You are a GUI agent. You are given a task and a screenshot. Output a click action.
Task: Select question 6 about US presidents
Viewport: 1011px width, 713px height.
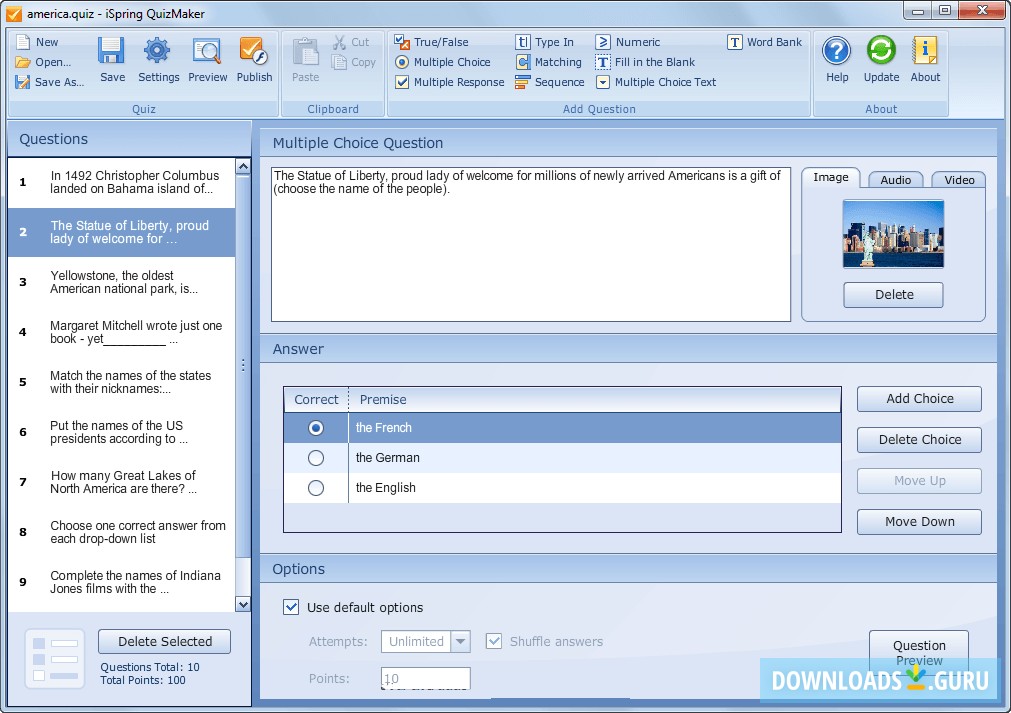(121, 432)
